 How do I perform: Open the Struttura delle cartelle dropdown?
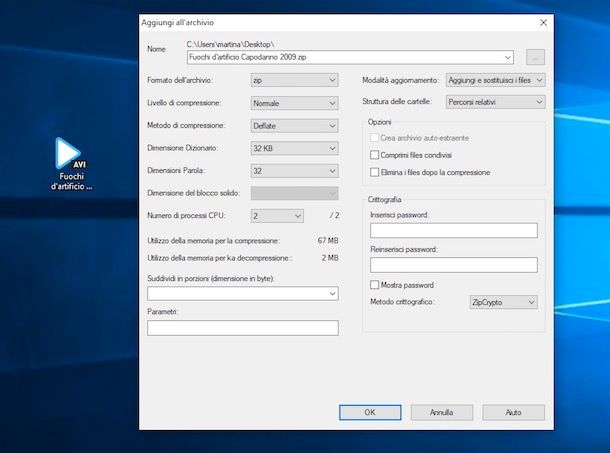(x=496, y=102)
